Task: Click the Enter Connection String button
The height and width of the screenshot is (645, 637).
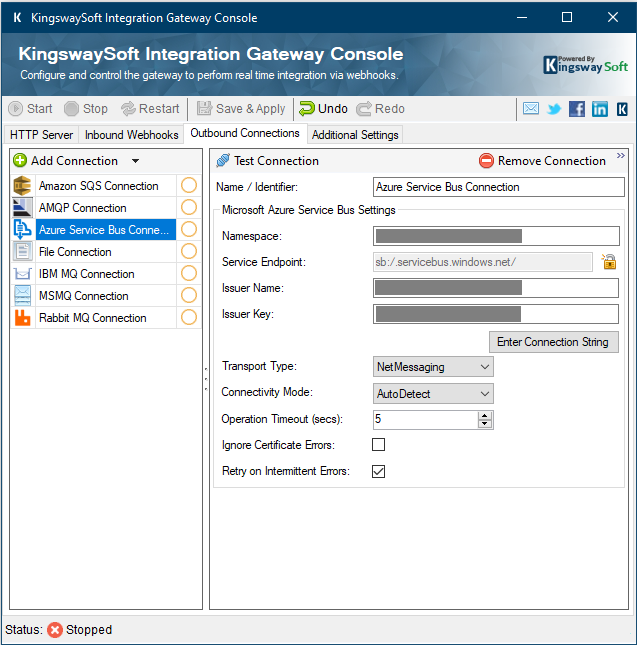Action: (554, 342)
